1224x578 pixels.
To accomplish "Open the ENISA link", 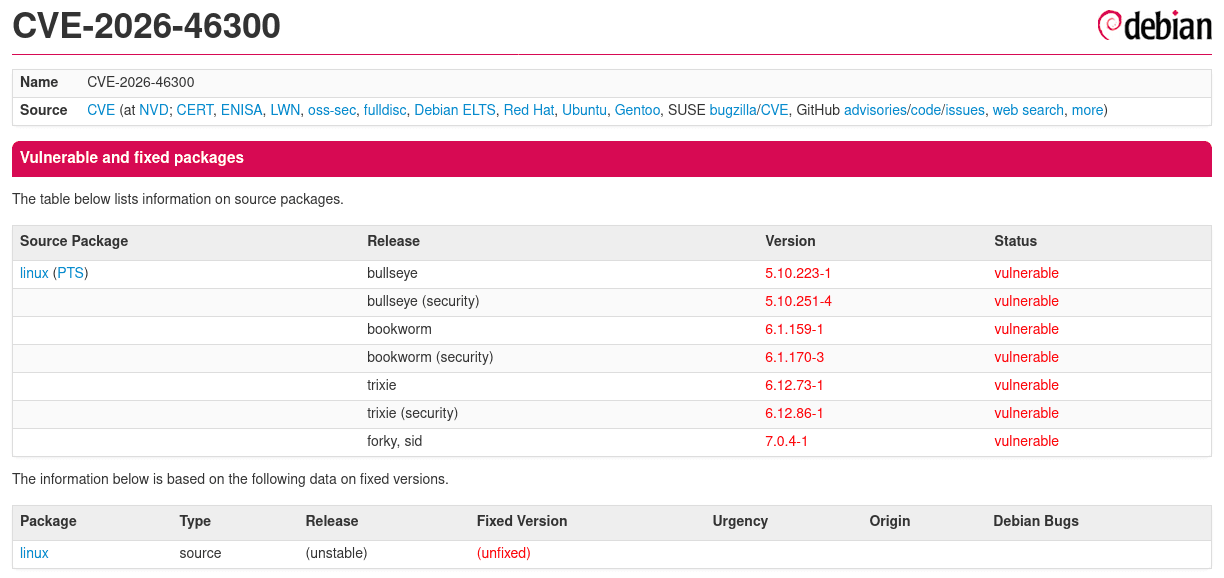I will pyautogui.click(x=241, y=110).
